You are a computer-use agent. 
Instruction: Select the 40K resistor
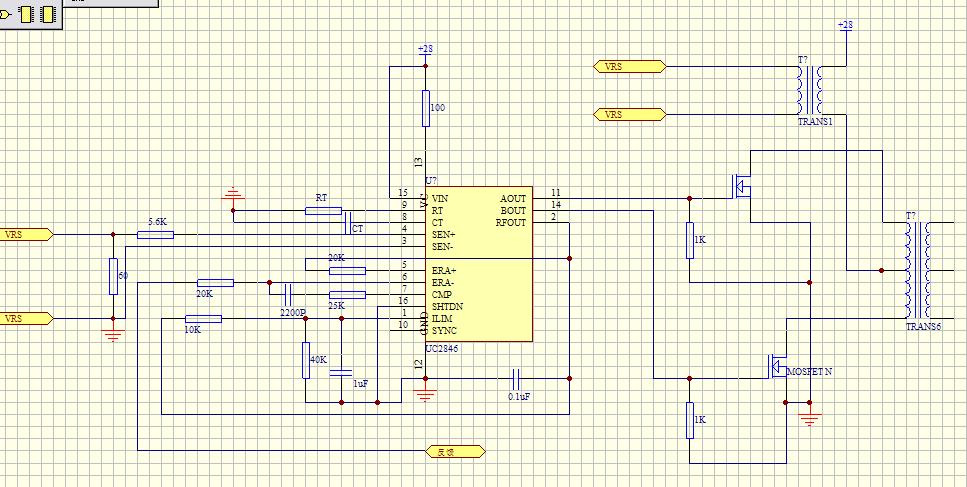click(306, 360)
